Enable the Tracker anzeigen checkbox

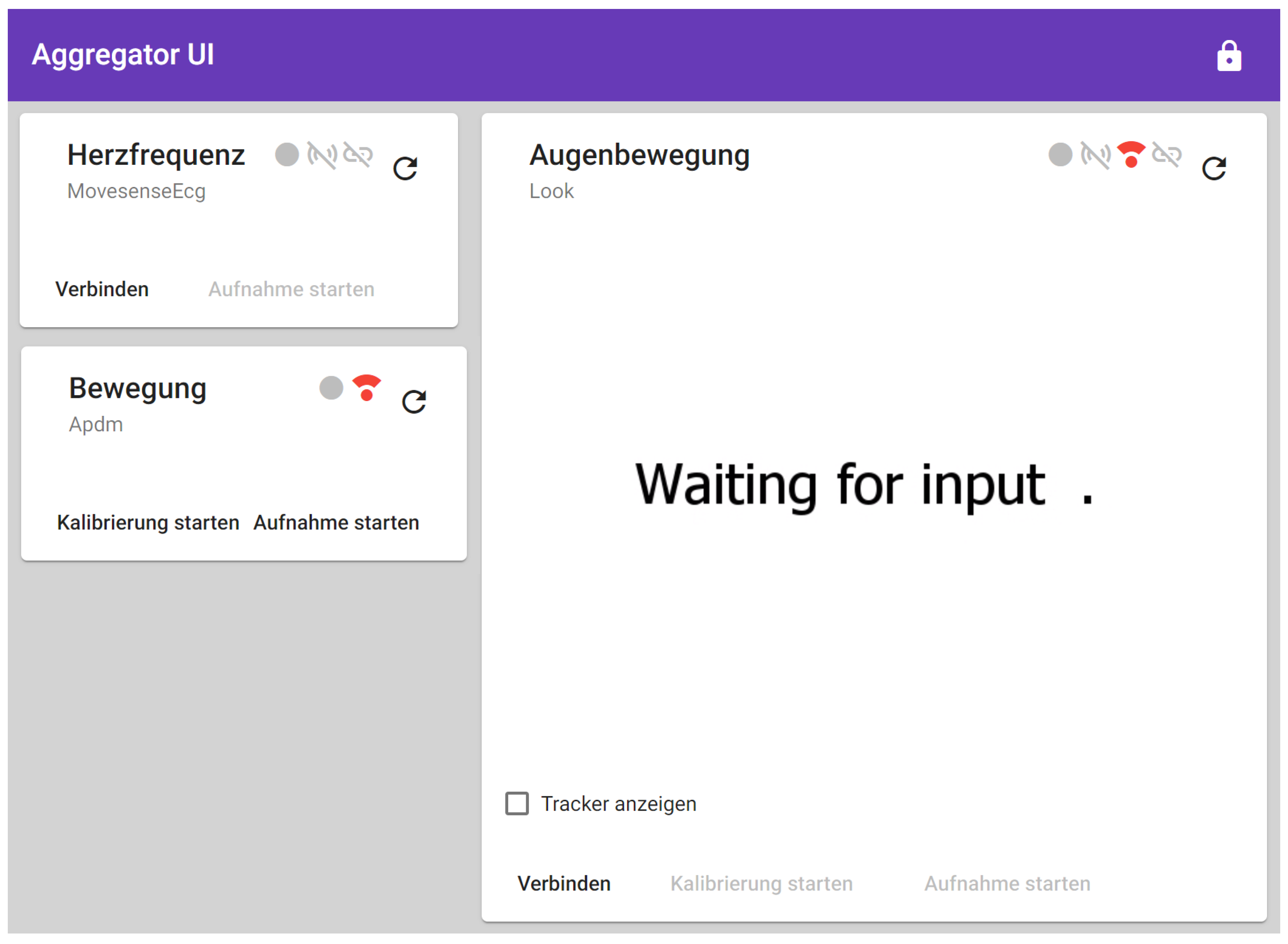tap(517, 803)
